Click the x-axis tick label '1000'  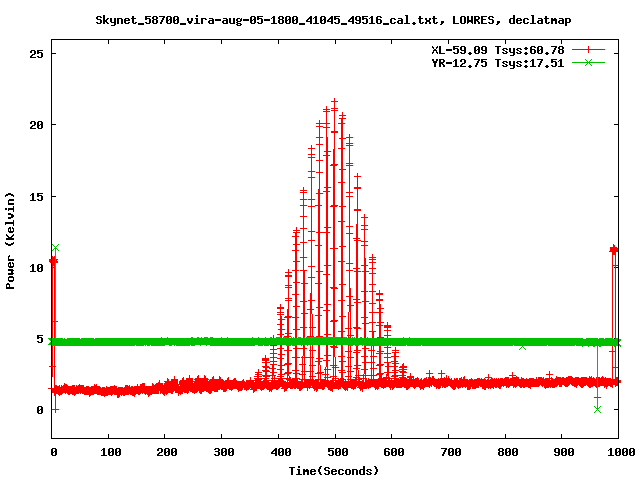621,452
